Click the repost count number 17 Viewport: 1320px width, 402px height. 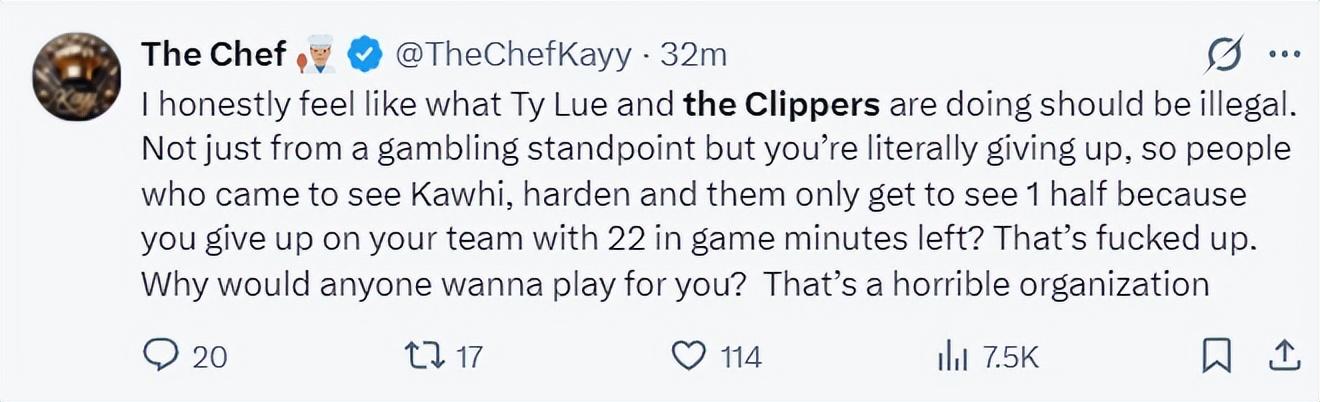pos(467,357)
